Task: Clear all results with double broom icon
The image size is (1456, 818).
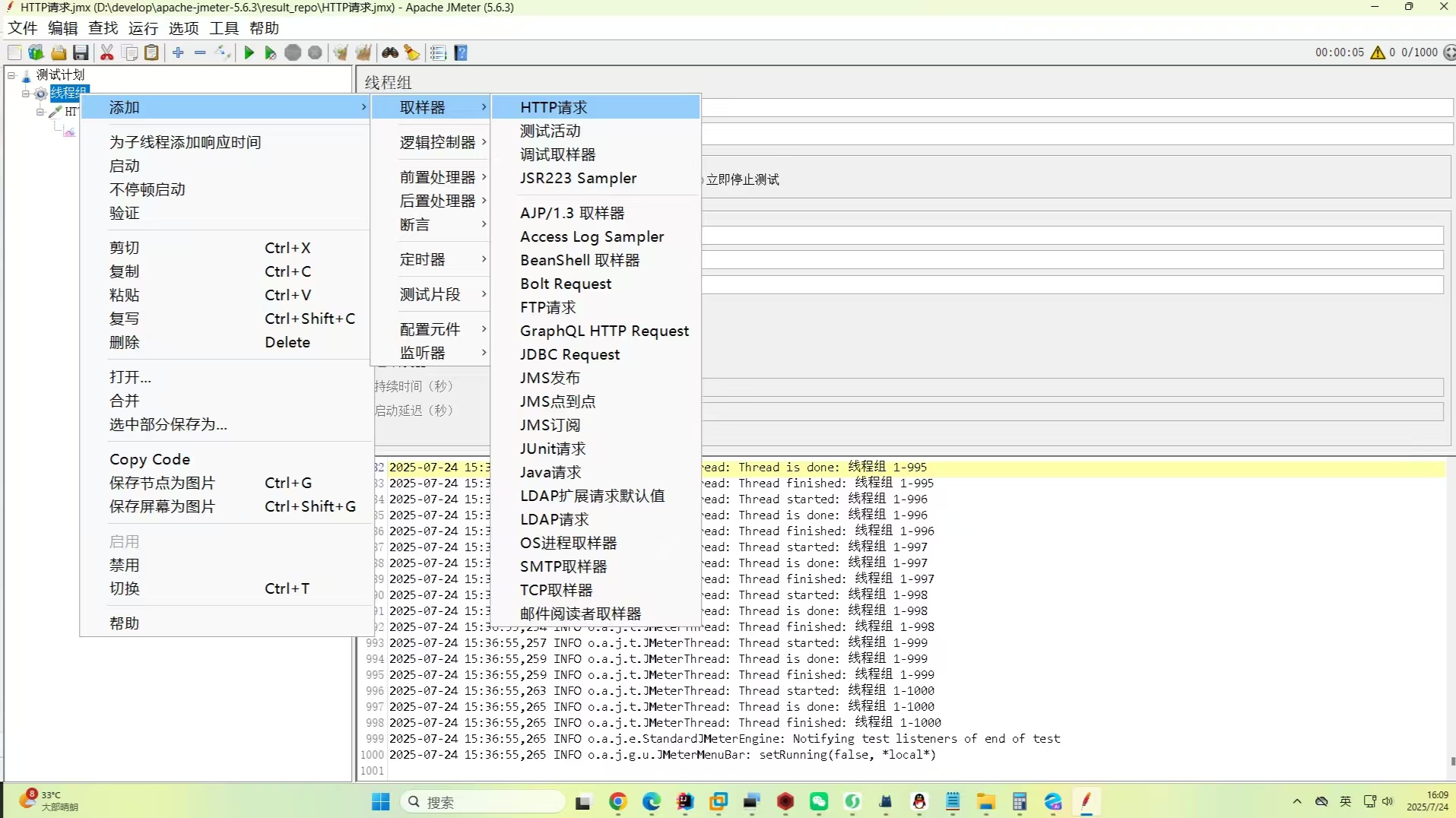Action: [x=363, y=52]
